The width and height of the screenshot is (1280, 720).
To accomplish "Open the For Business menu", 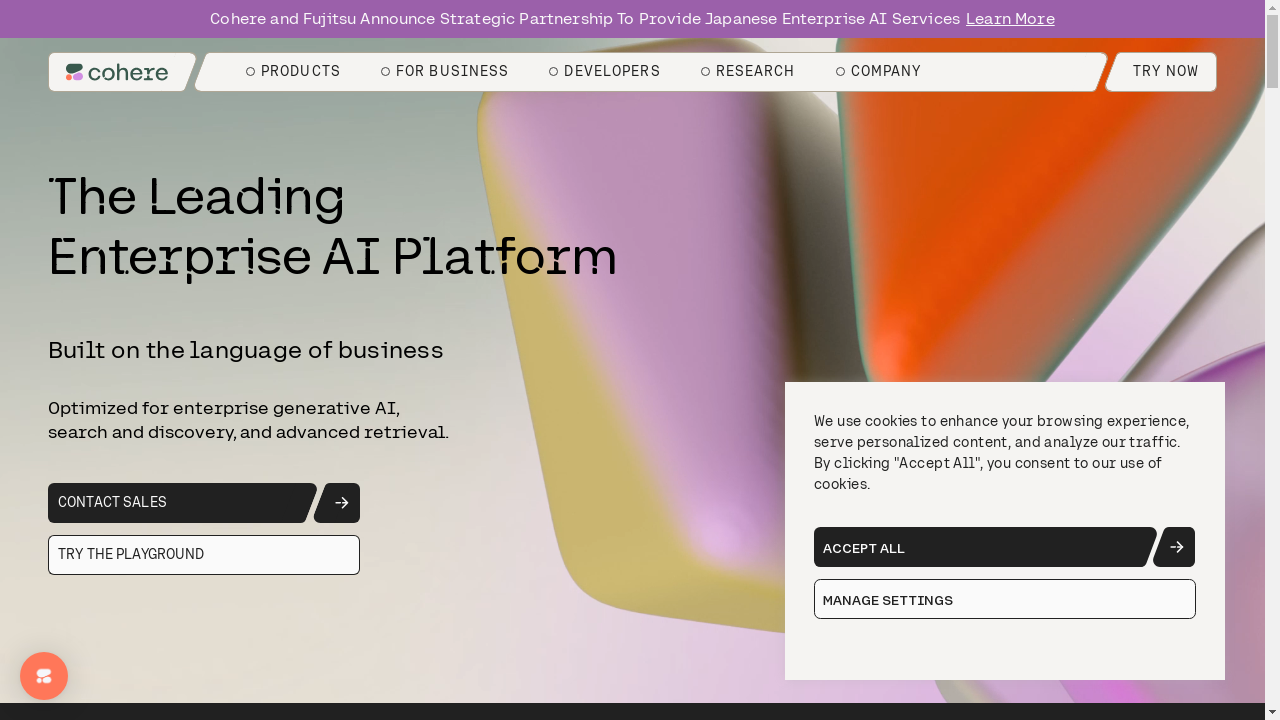I will pos(444,72).
